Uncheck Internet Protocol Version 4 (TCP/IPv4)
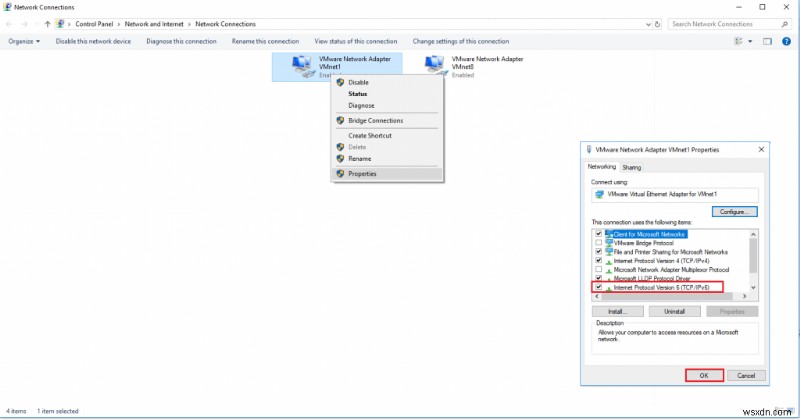 598,261
